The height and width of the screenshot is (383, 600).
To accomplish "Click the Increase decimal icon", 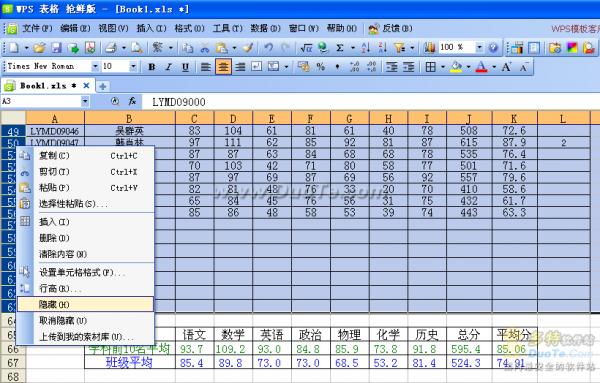I will tap(354, 67).
